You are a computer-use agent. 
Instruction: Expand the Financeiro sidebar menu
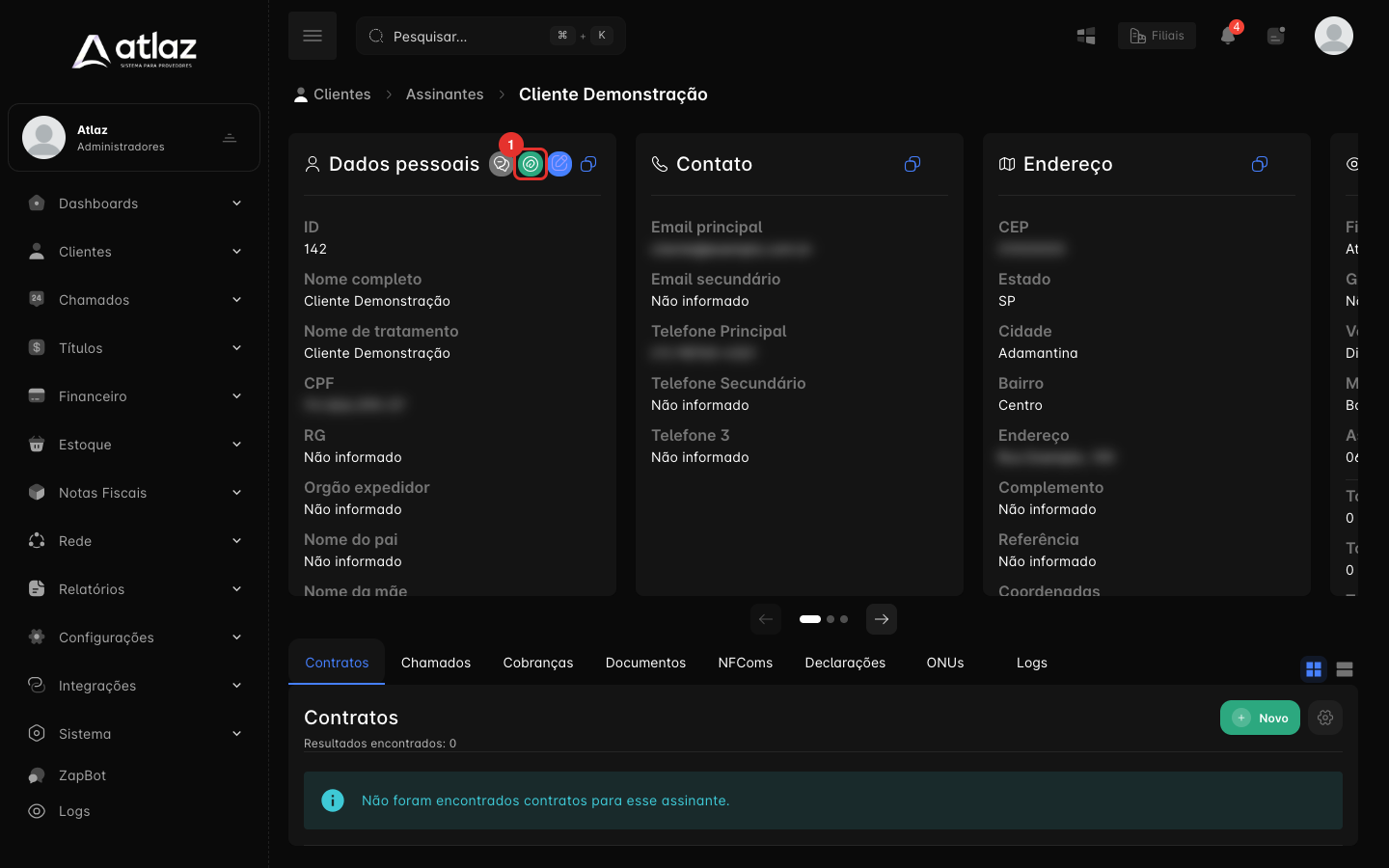(x=135, y=396)
